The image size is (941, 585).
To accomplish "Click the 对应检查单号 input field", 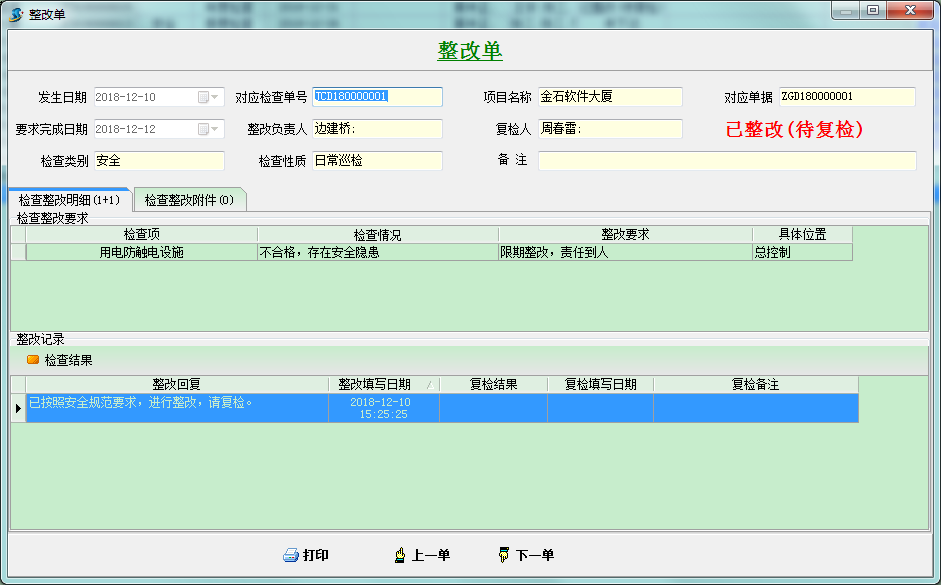I will [x=377, y=97].
